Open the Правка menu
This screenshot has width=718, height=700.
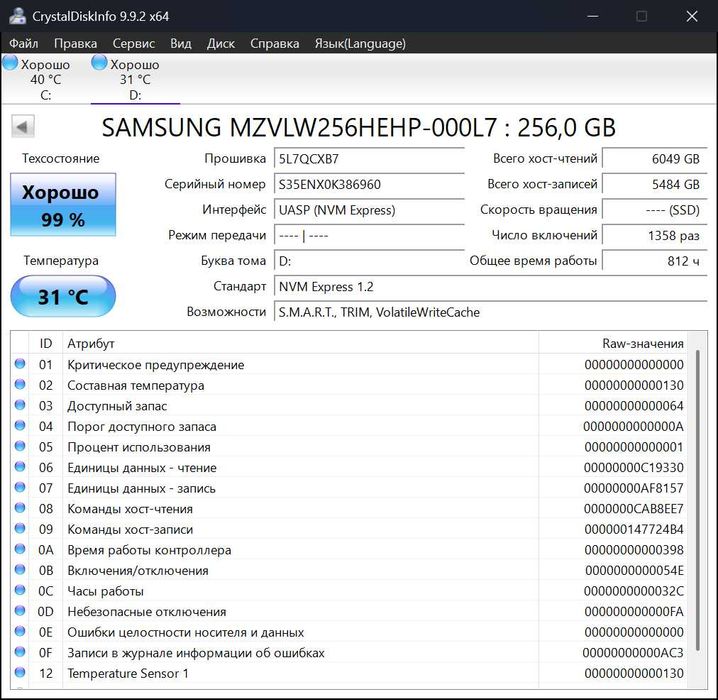[76, 43]
